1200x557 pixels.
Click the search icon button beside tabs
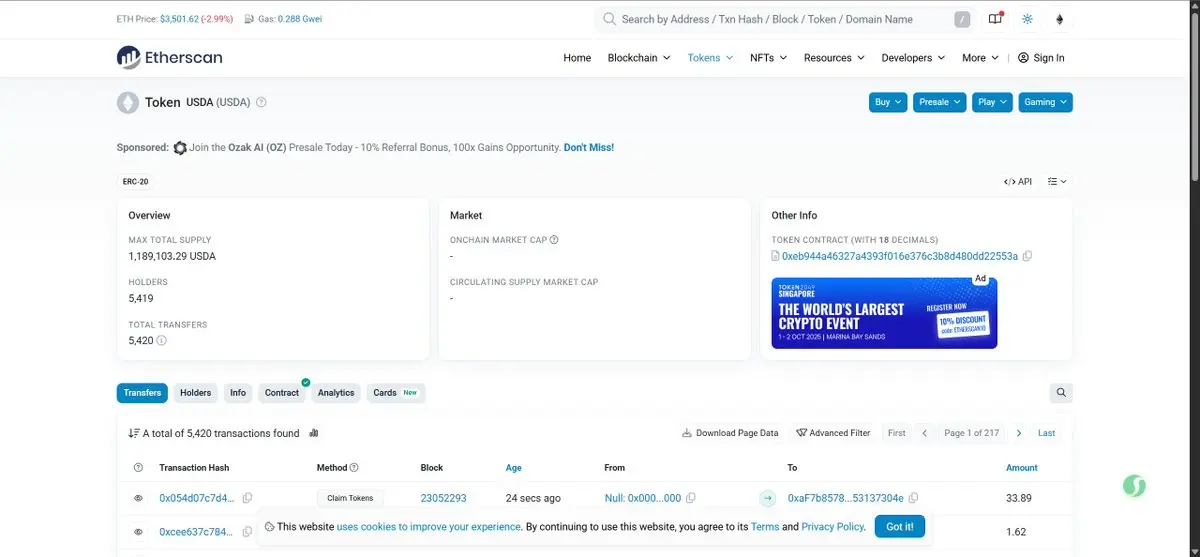(1061, 393)
